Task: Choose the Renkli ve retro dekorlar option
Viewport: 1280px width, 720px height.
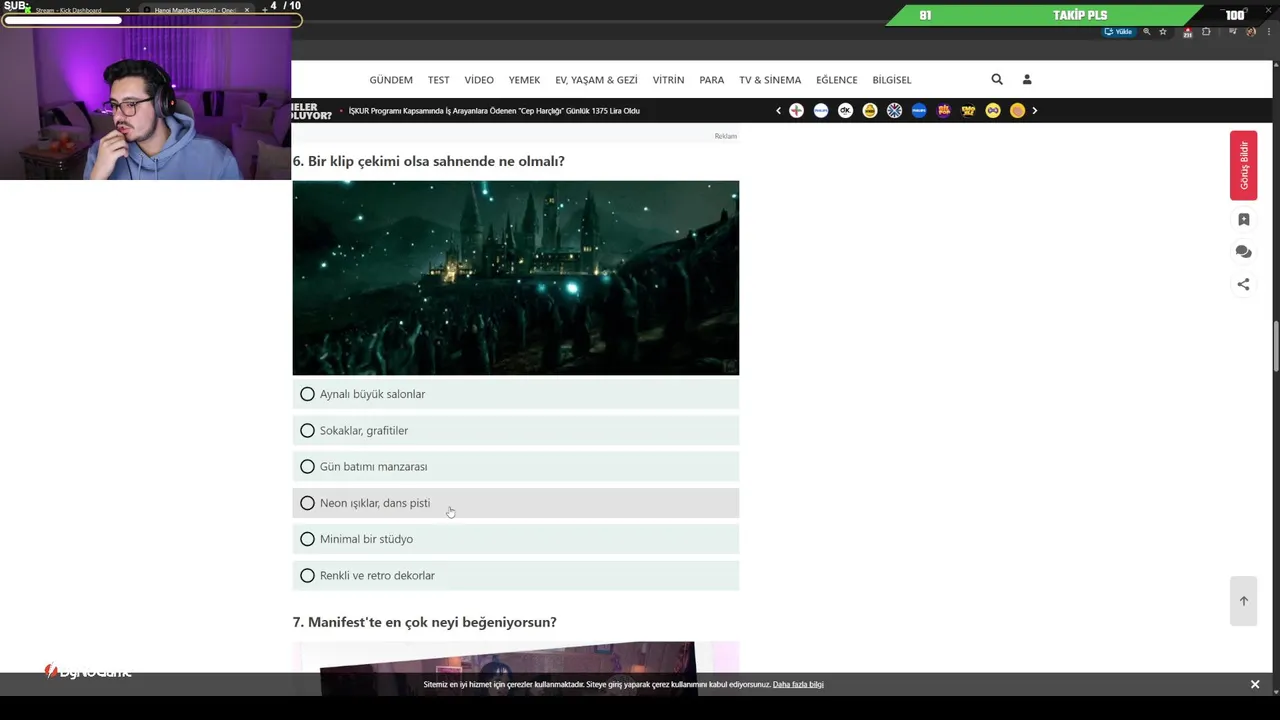Action: 515,575
